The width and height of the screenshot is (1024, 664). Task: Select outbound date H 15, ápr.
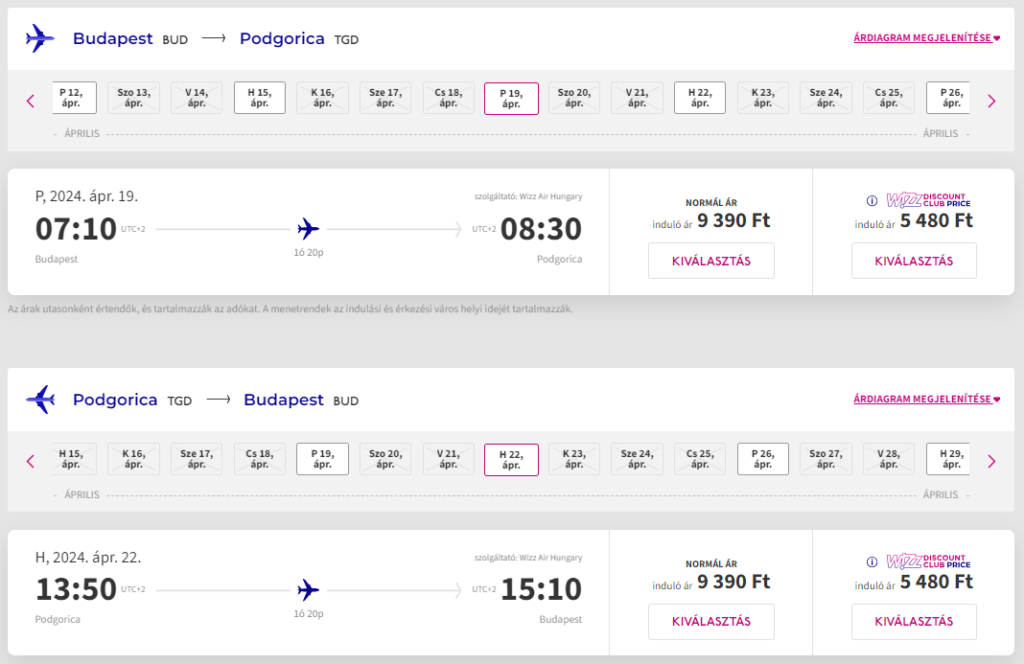tap(260, 98)
